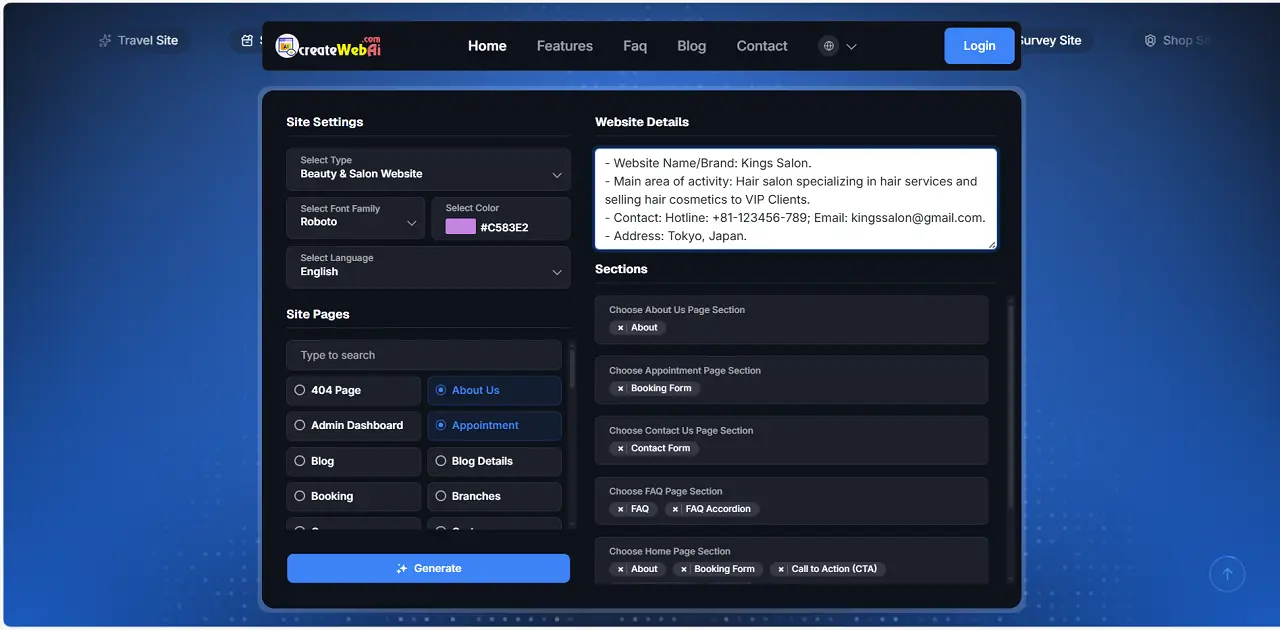Click the scroll-to-top arrow icon
The width and height of the screenshot is (1280, 630).
point(1227,573)
